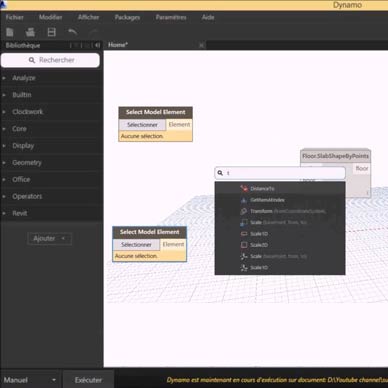Click Sélectionner on lower Select Model Element node
This screenshot has height=388, width=388.
point(136,245)
